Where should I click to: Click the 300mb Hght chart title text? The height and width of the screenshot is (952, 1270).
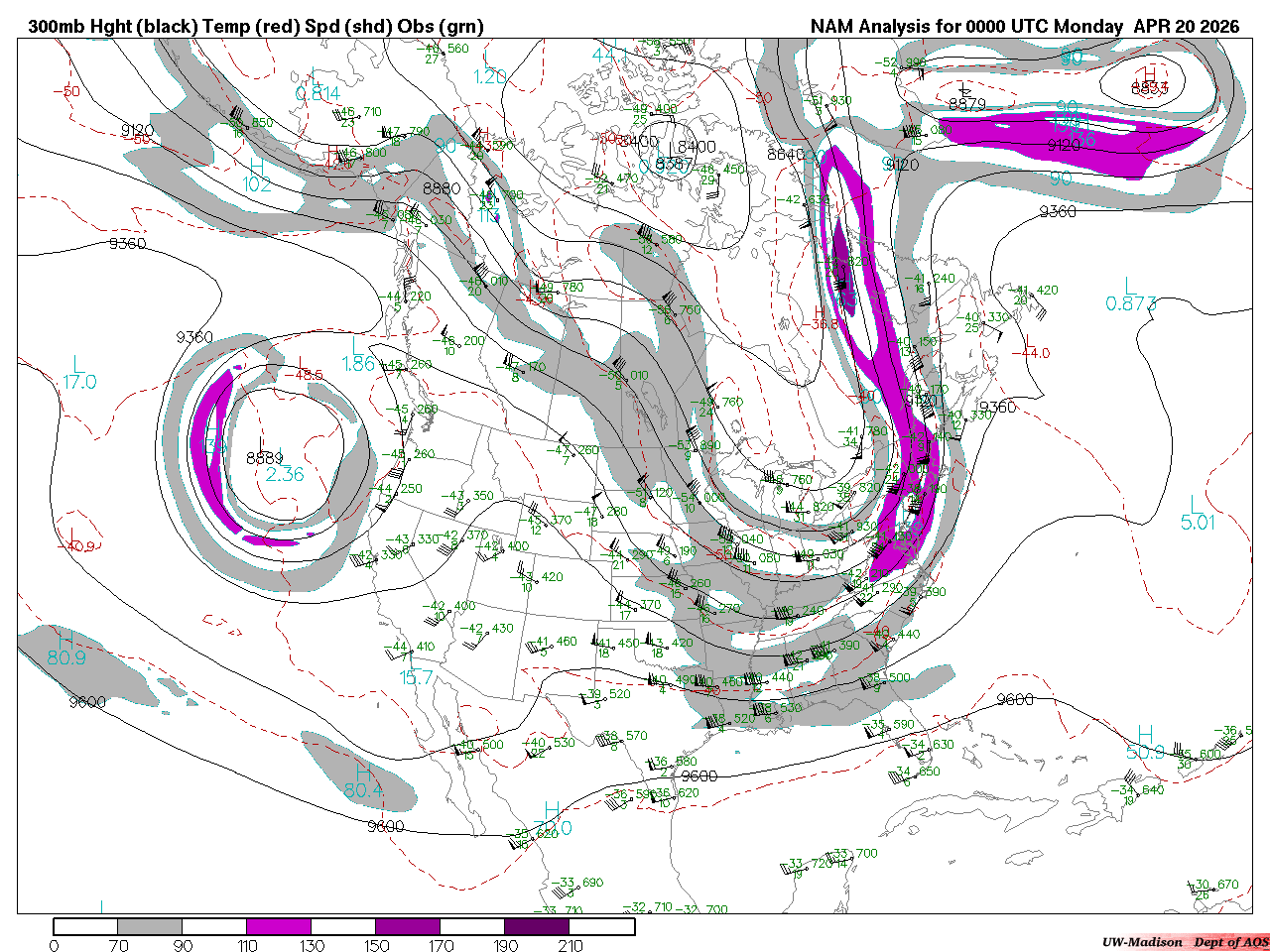pos(256,27)
